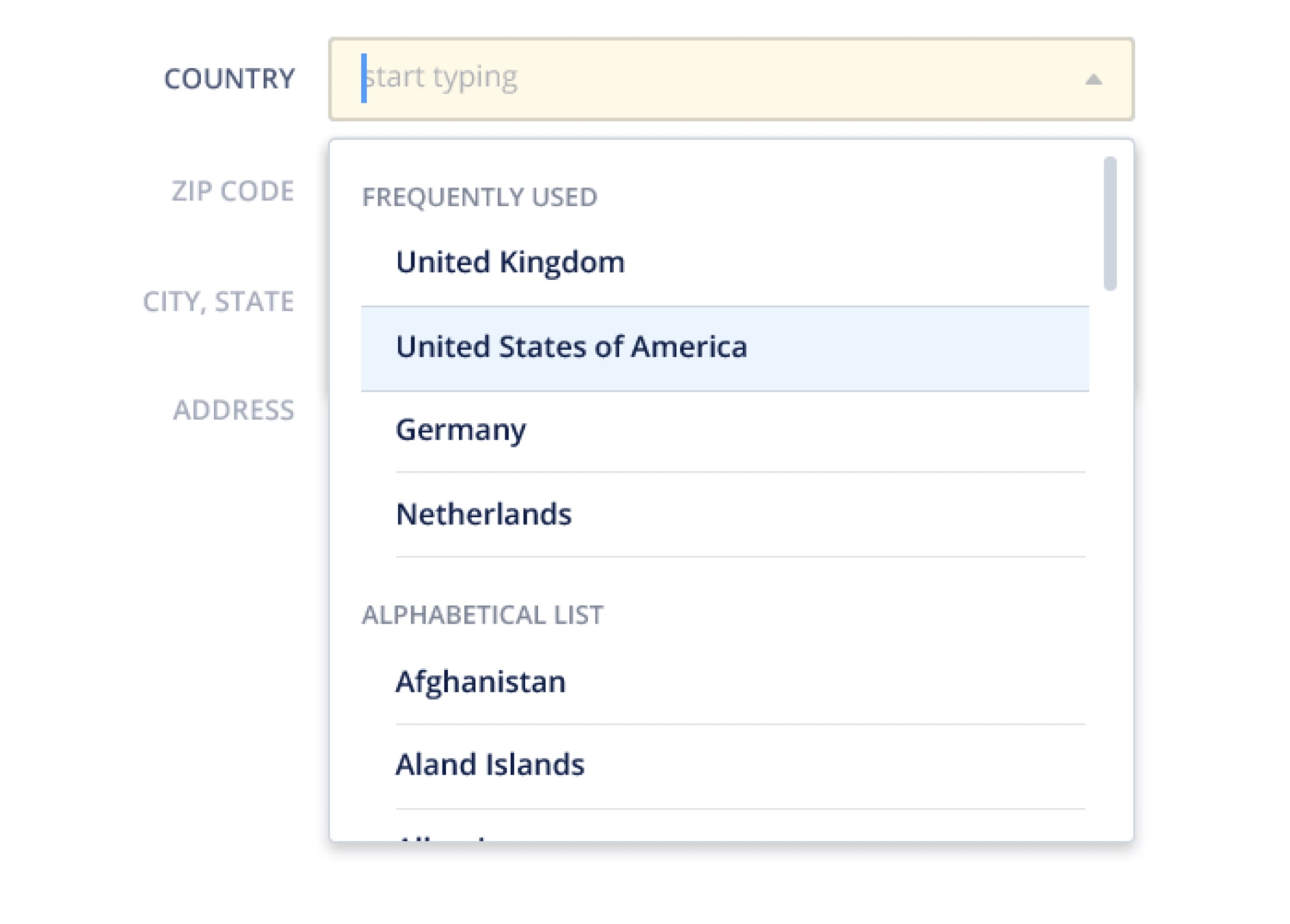Select the Aland Islands entry

(x=490, y=765)
